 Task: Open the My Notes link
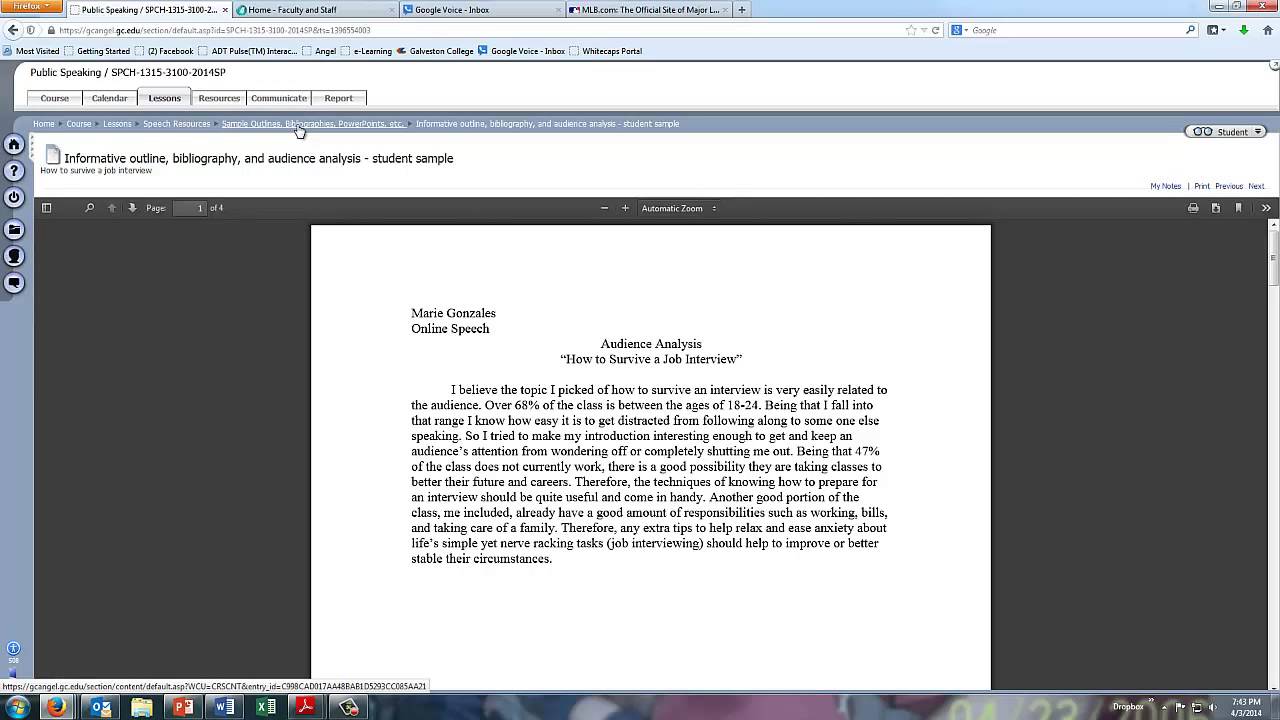click(1165, 186)
